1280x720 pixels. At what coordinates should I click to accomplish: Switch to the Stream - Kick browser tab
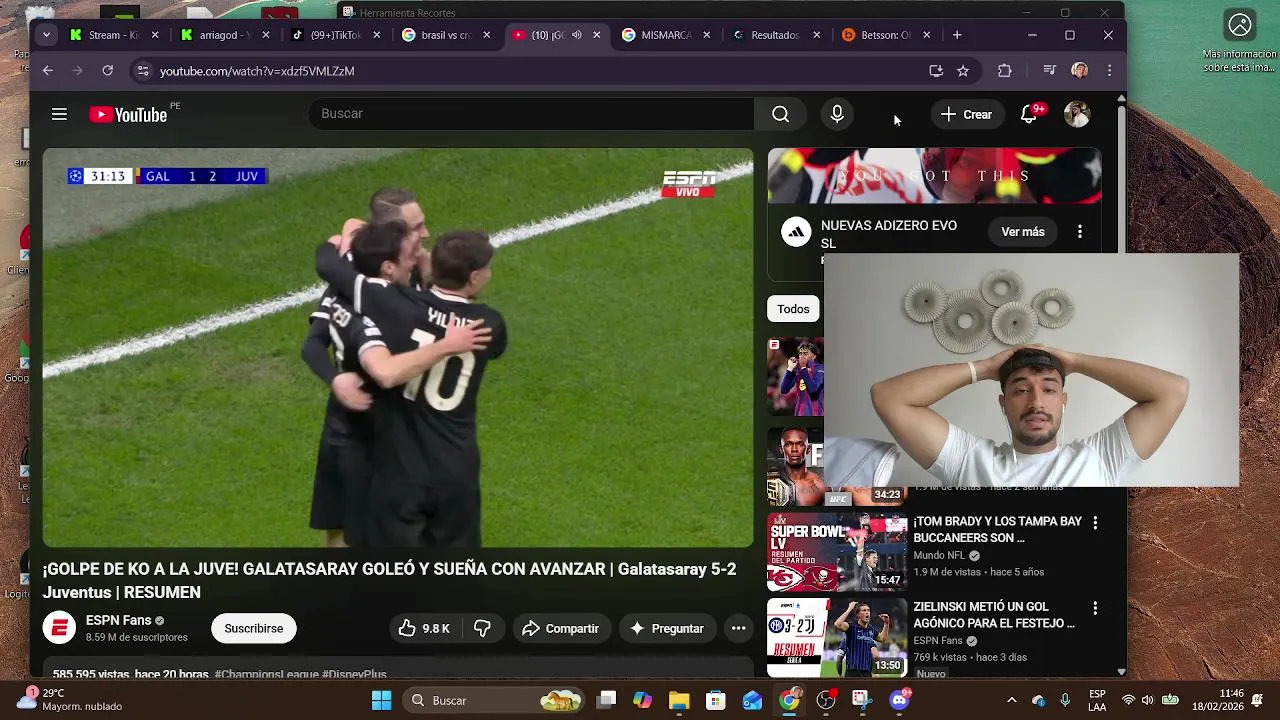click(x=113, y=35)
